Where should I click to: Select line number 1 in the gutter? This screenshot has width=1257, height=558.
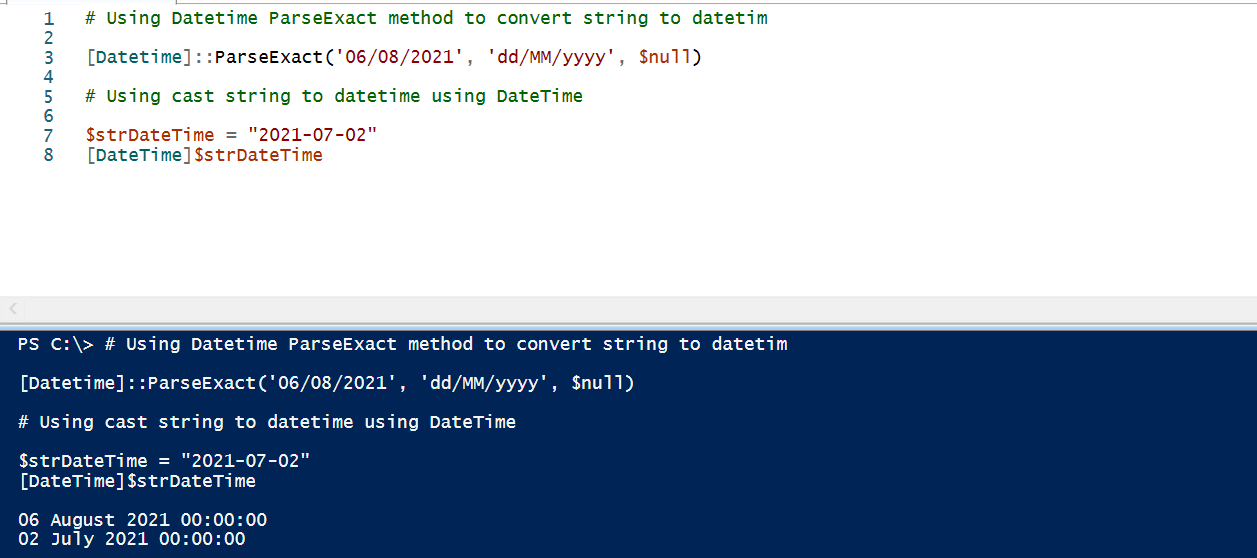[x=49, y=18]
